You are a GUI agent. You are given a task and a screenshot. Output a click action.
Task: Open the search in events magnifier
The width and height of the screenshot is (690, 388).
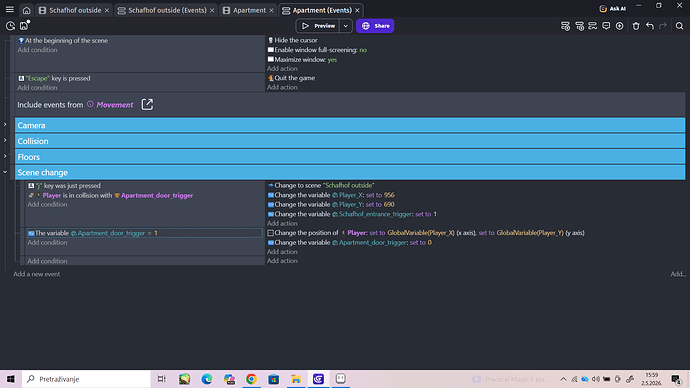[679, 26]
